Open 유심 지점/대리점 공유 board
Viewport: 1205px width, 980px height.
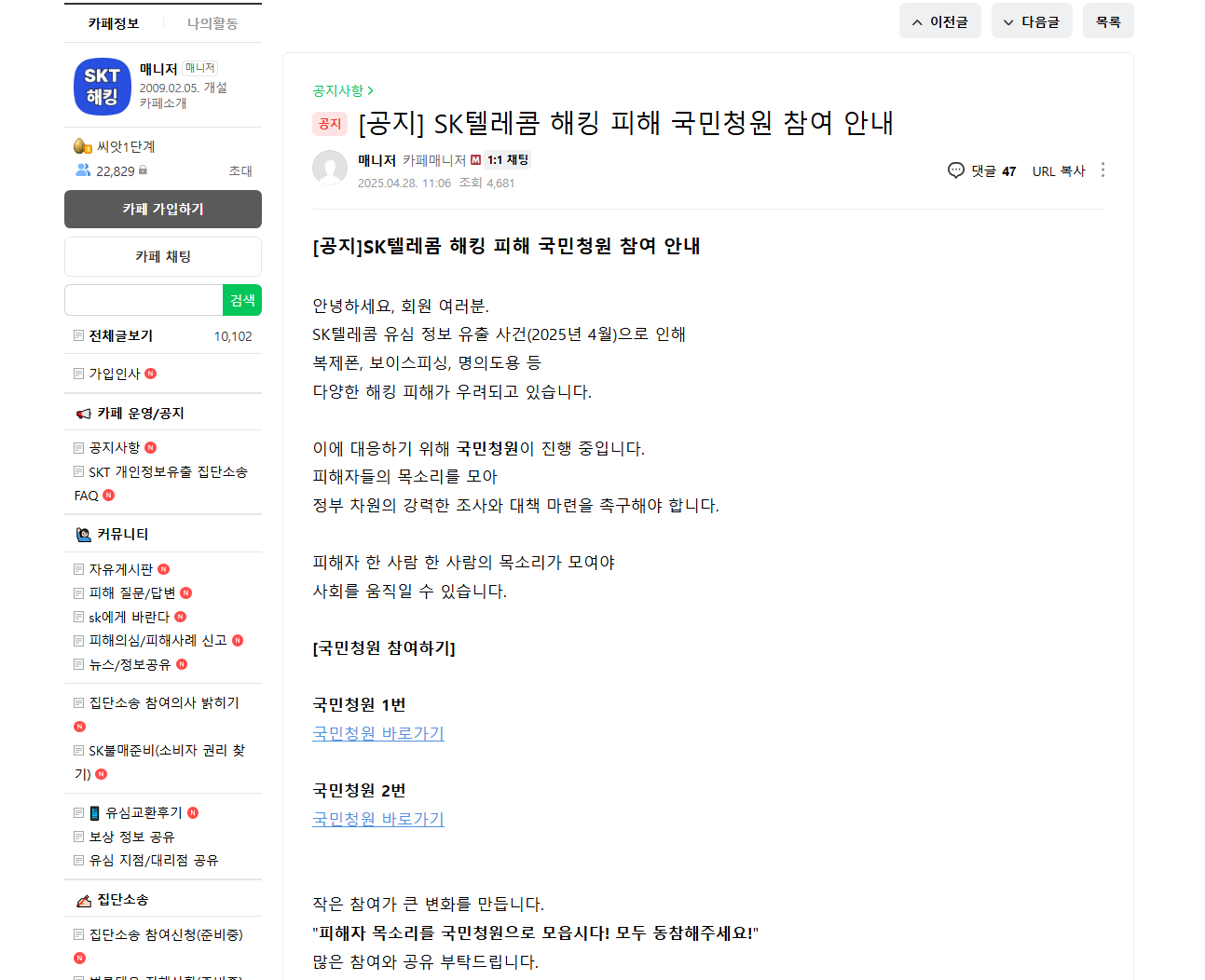154,861
